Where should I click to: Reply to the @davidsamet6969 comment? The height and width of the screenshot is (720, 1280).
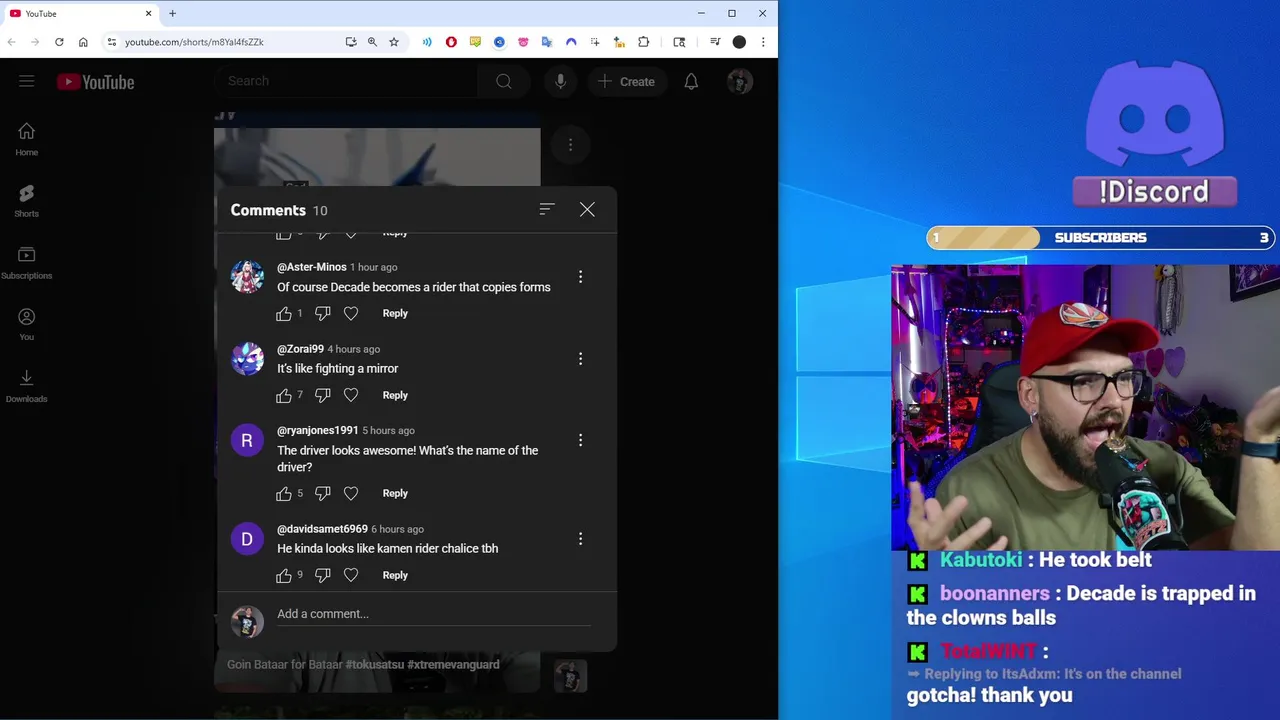point(395,575)
